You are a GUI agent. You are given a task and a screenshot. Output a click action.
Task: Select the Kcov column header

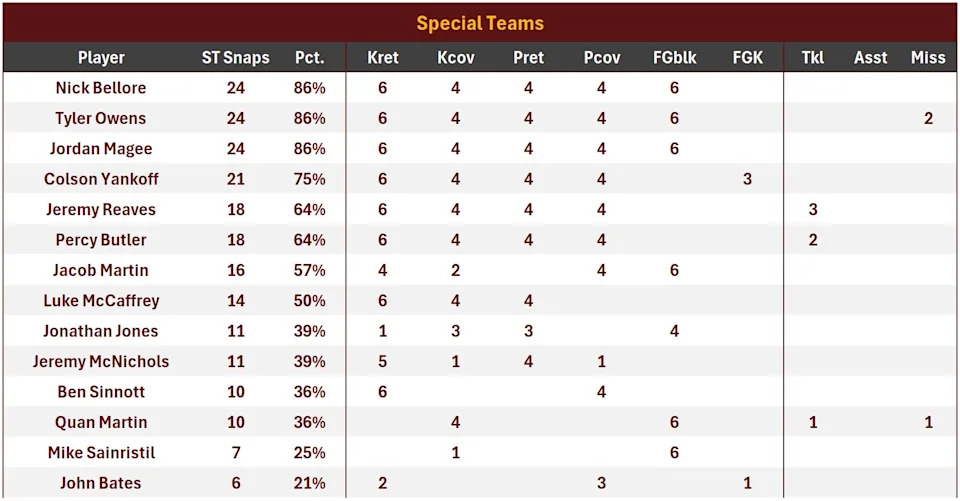[456, 57]
